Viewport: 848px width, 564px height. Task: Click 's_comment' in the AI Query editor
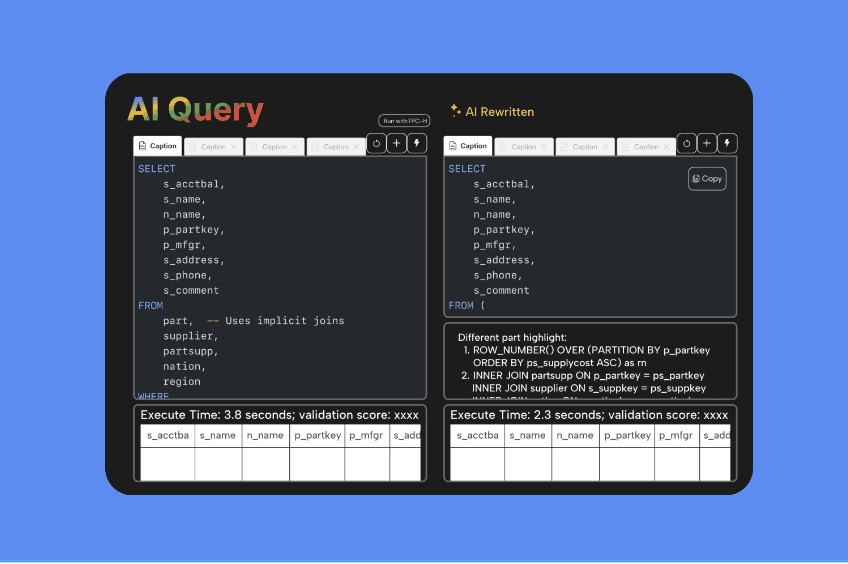(x=191, y=290)
